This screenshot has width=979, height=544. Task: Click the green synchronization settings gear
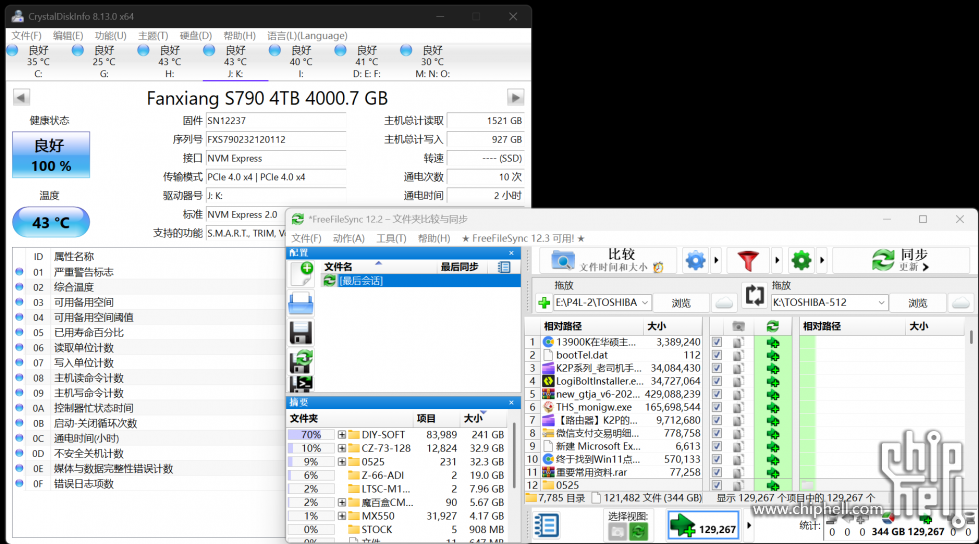click(x=801, y=260)
